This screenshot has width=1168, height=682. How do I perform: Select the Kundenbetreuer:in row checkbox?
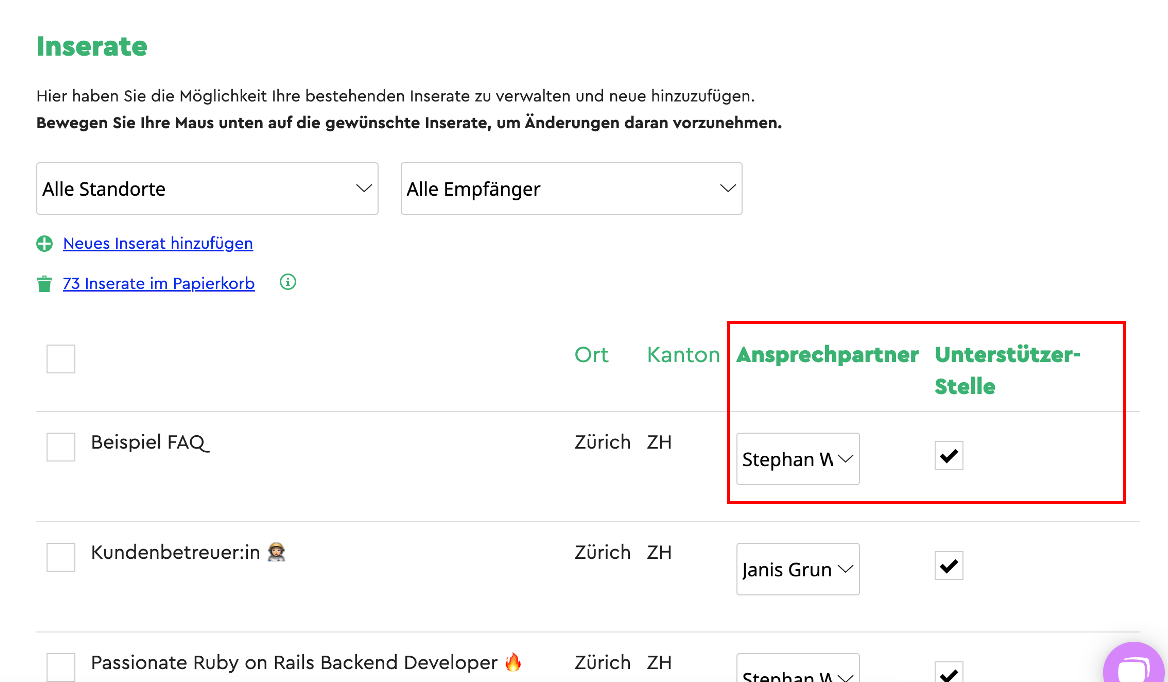click(60, 557)
